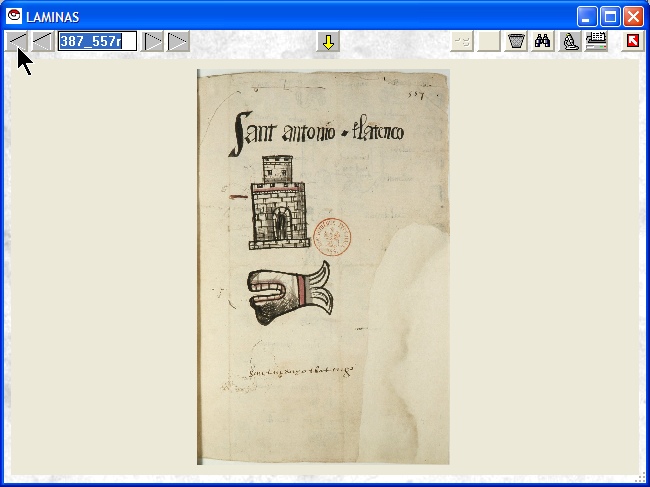650x487 pixels.
Task: Click the red circular stamp on page
Action: [332, 237]
